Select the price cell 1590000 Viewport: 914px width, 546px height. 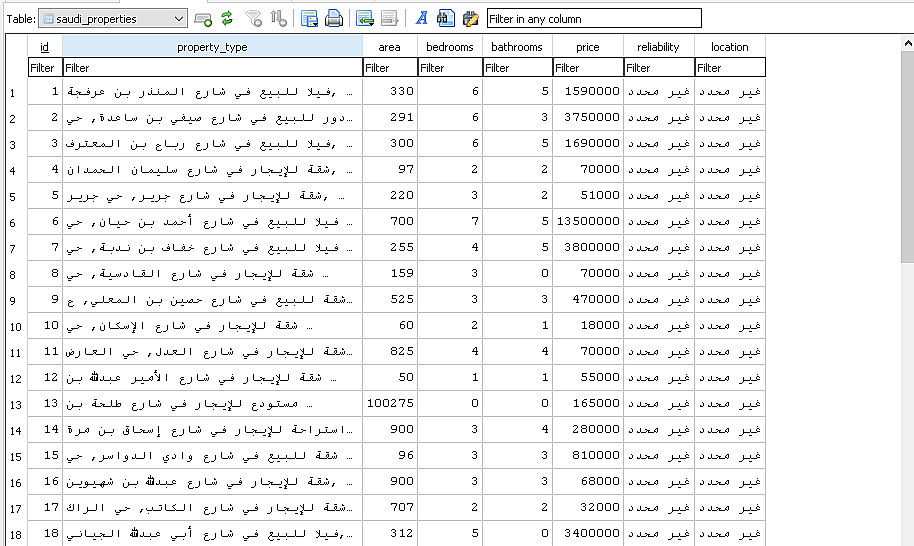[588, 91]
